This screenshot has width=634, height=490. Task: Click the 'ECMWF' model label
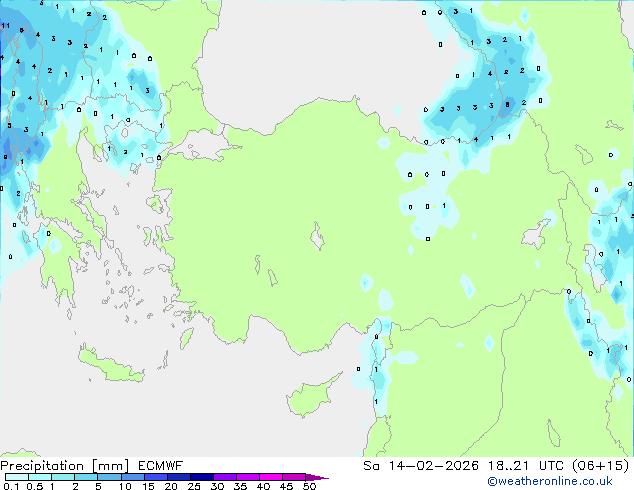tap(161, 466)
